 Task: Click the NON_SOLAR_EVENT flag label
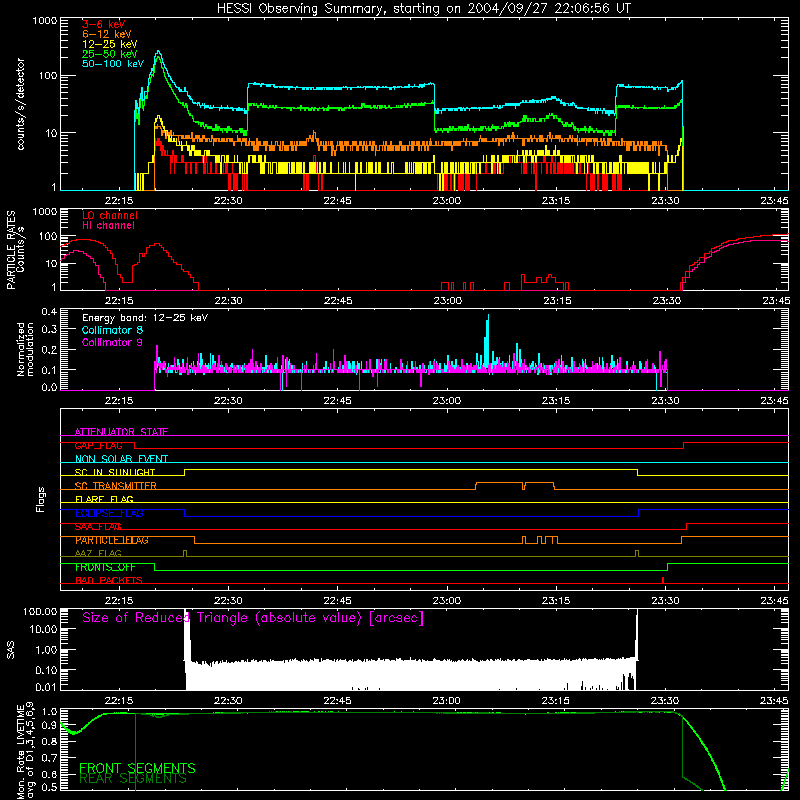coord(121,459)
